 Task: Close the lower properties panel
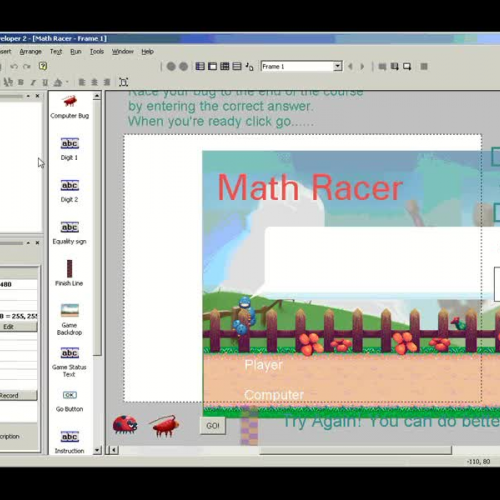(x=37, y=243)
